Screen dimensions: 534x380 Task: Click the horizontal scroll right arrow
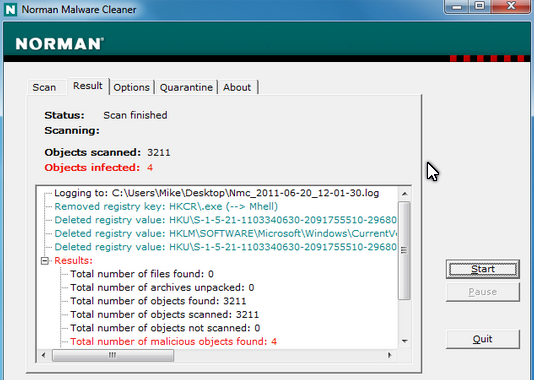pos(390,355)
